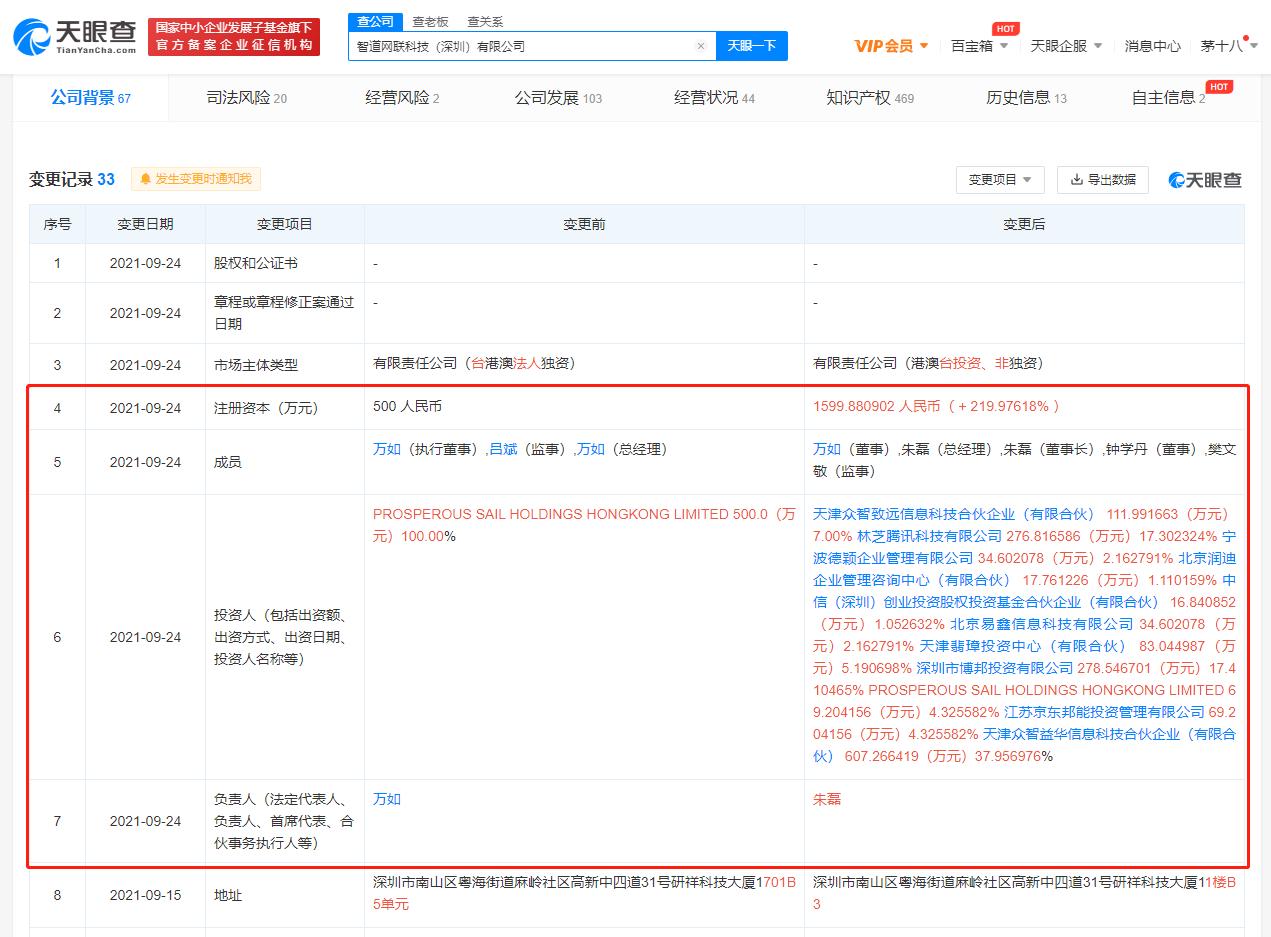Clear the search box with X icon
This screenshot has height=937, width=1271.
click(700, 46)
